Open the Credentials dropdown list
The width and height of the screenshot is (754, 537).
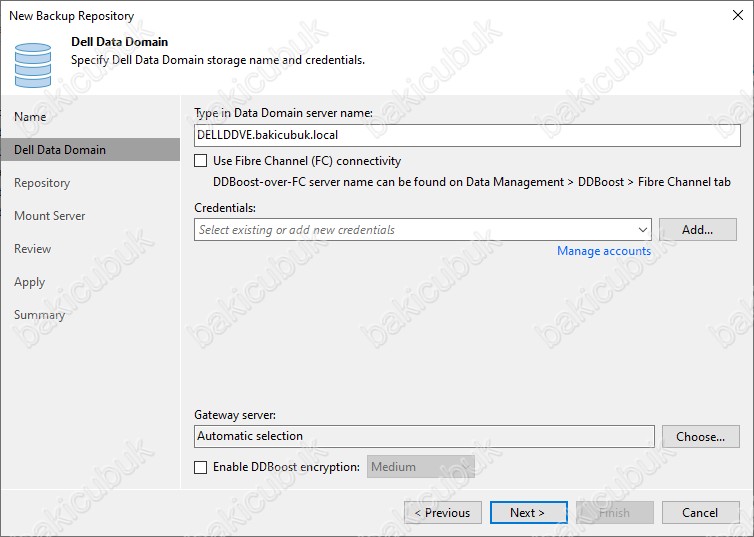642,230
